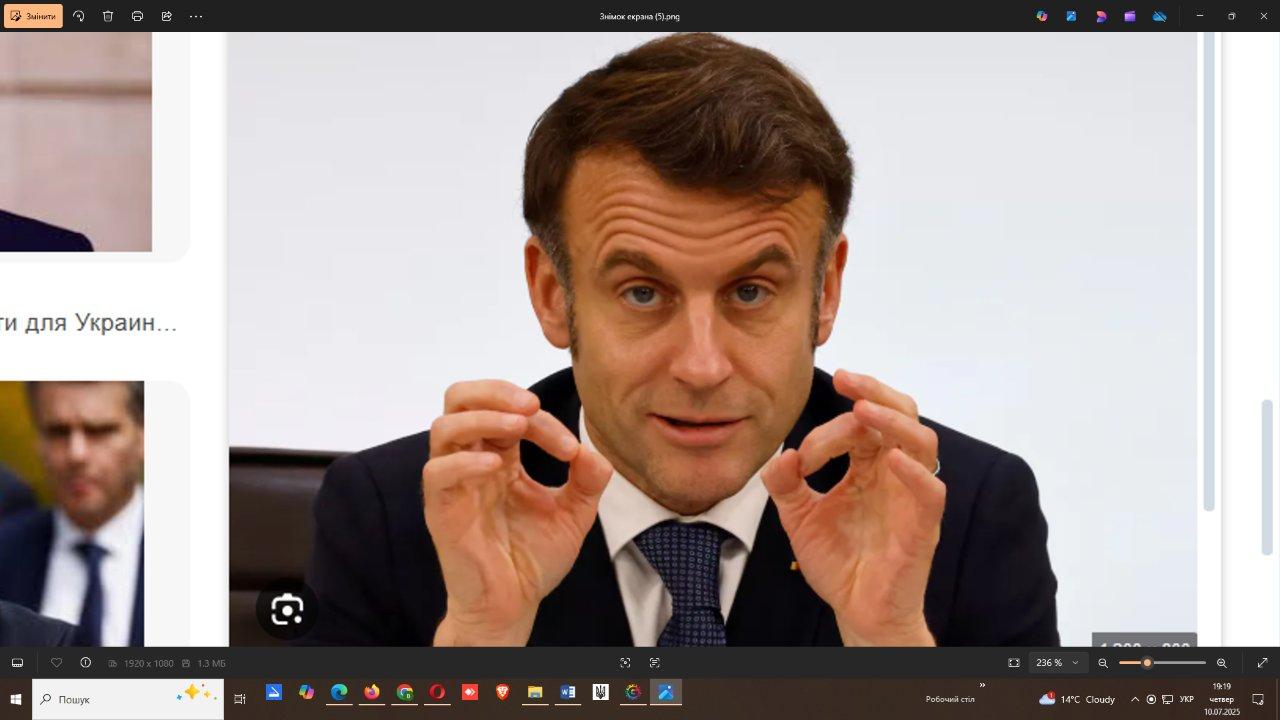Image resolution: width=1280 pixels, height=720 pixels.
Task: Show hidden system tray icons chevron
Action: 1134,699
